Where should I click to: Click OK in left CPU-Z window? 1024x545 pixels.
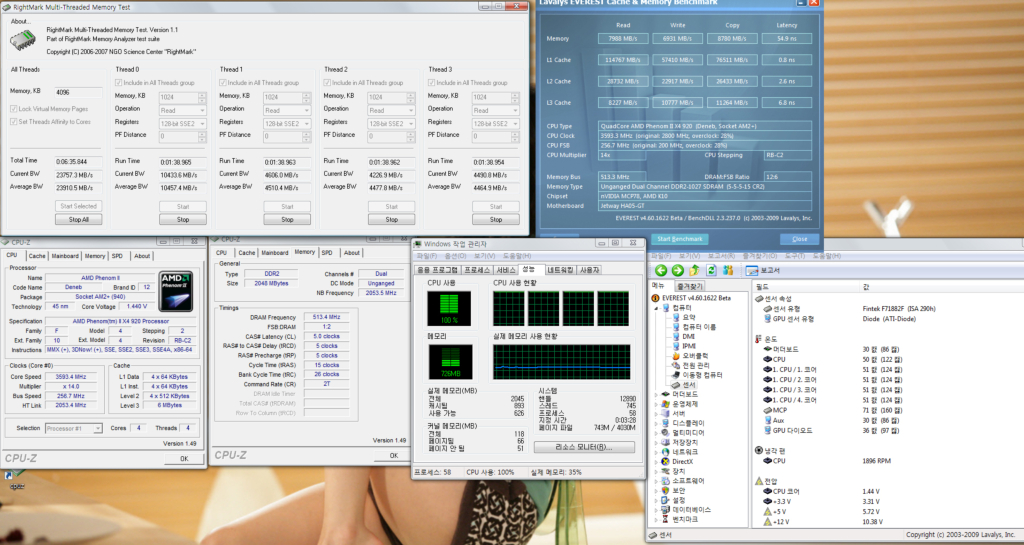[x=184, y=459]
